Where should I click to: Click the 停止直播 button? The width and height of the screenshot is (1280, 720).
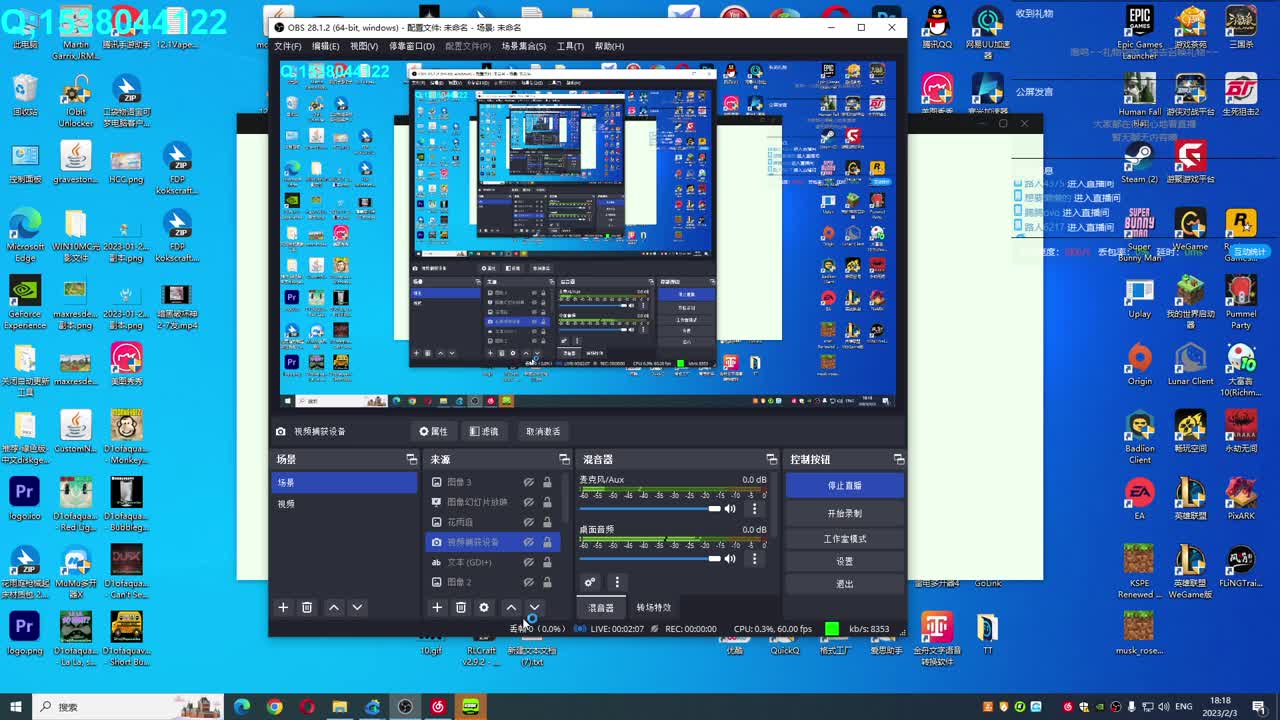(844, 485)
